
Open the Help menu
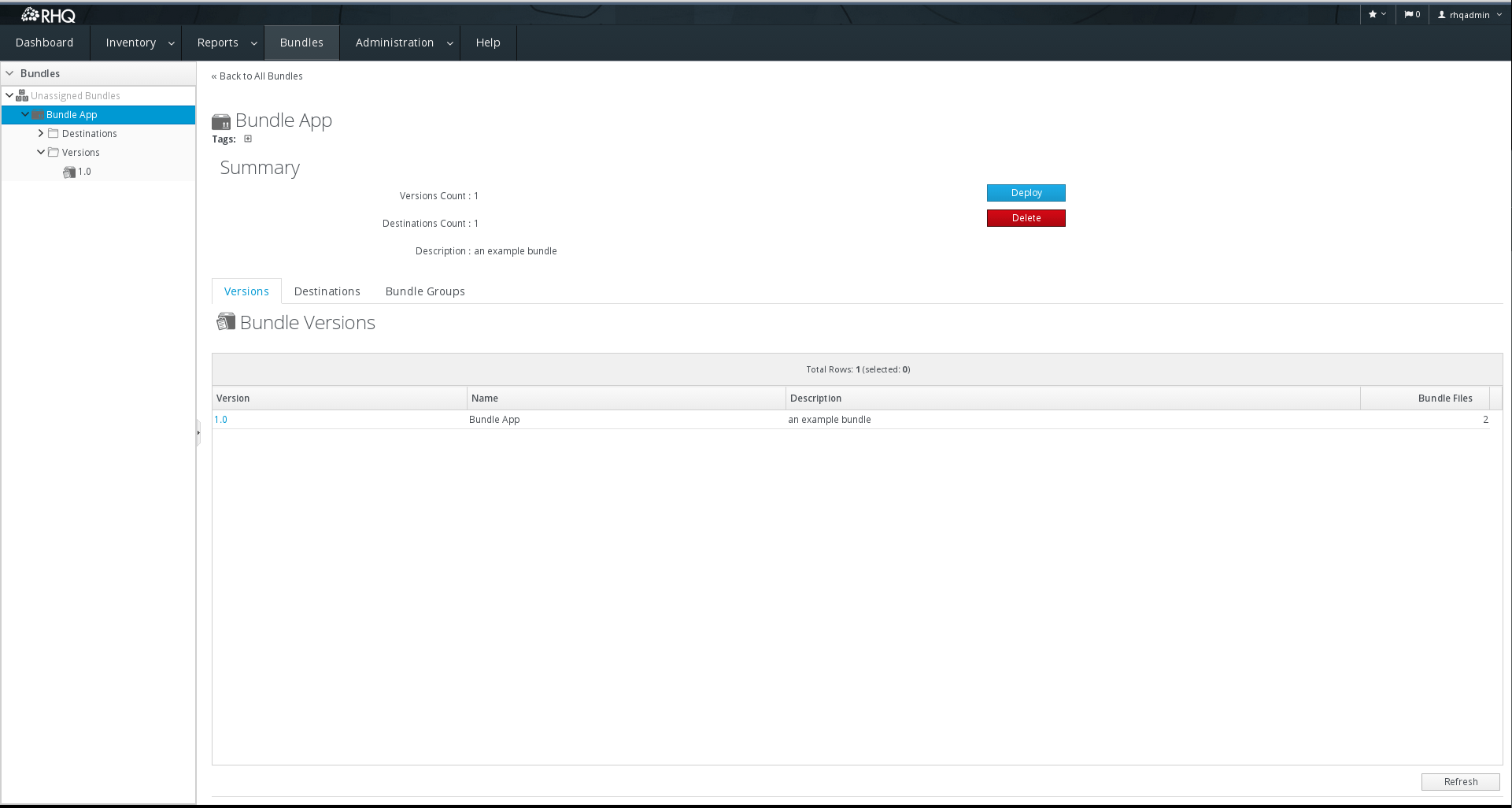tap(488, 43)
